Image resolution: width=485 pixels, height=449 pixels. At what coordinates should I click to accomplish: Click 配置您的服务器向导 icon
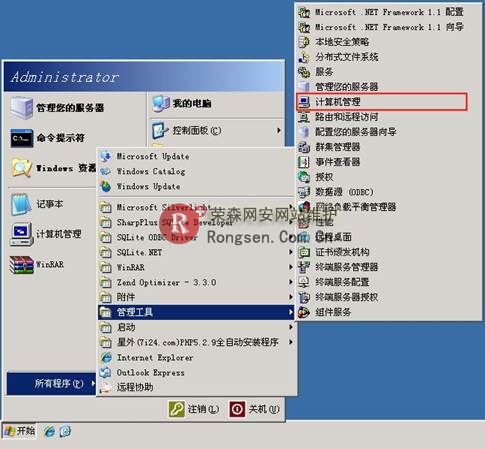(304, 132)
